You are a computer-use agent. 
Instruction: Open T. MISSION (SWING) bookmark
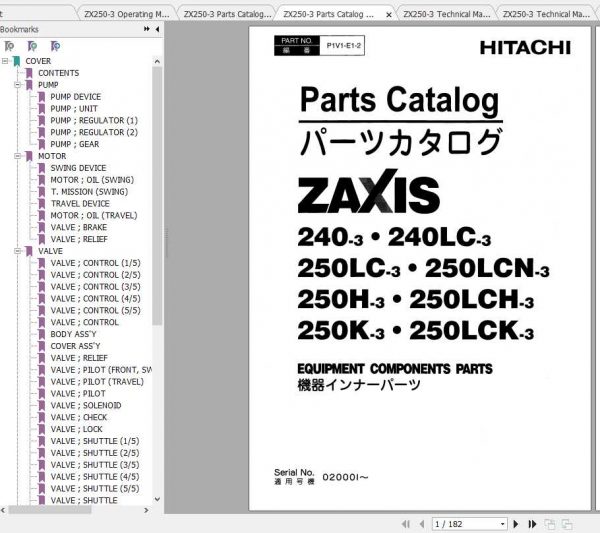point(89,192)
